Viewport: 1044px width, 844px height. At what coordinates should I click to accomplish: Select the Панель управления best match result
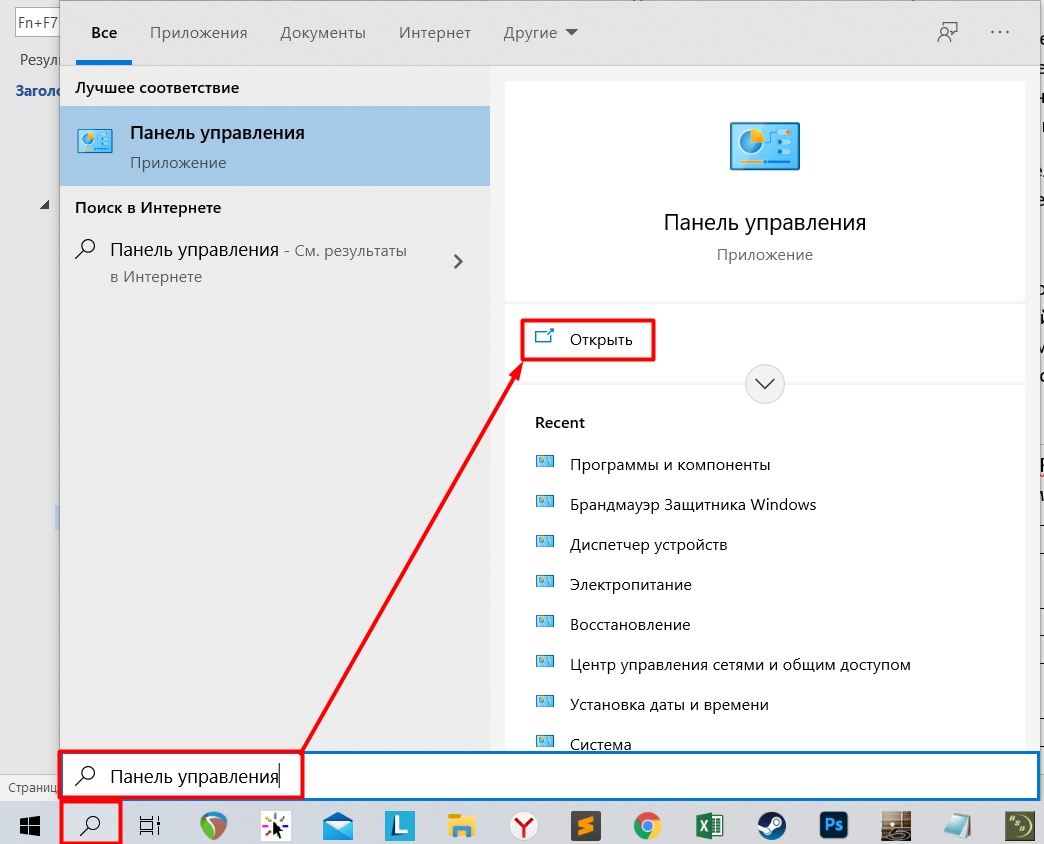click(275, 146)
